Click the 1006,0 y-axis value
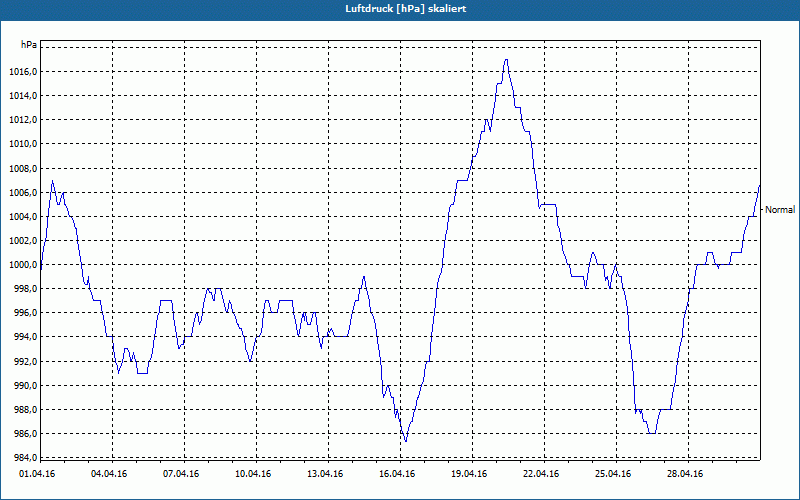Image resolution: width=800 pixels, height=500 pixels. point(23,192)
